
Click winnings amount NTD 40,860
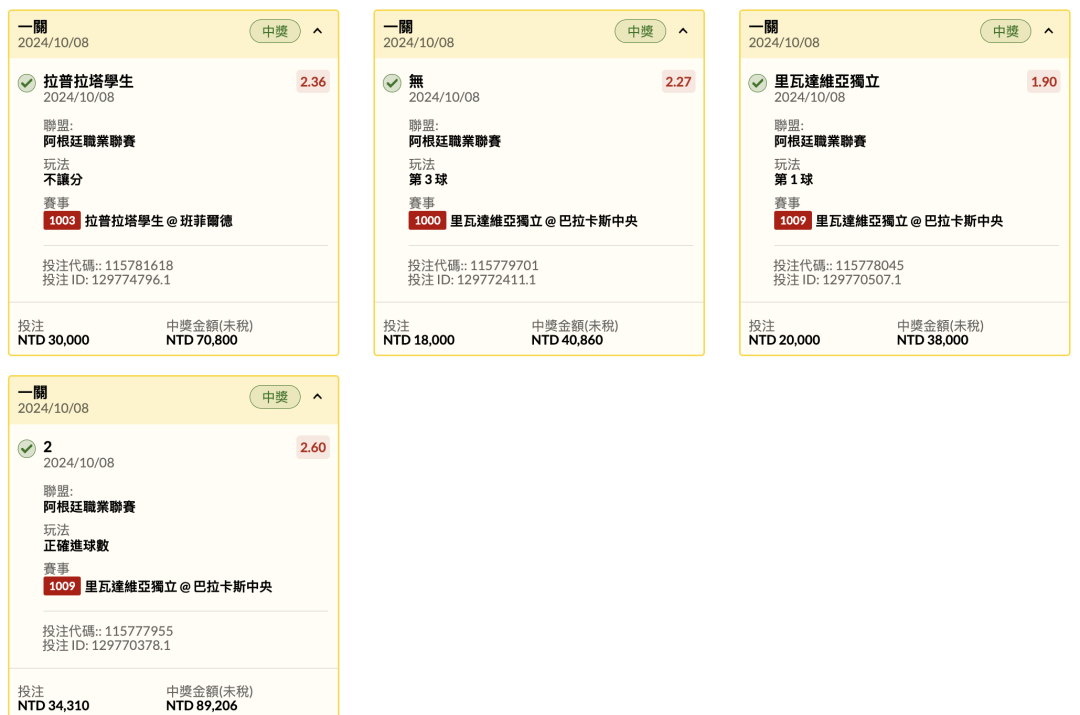(x=567, y=340)
